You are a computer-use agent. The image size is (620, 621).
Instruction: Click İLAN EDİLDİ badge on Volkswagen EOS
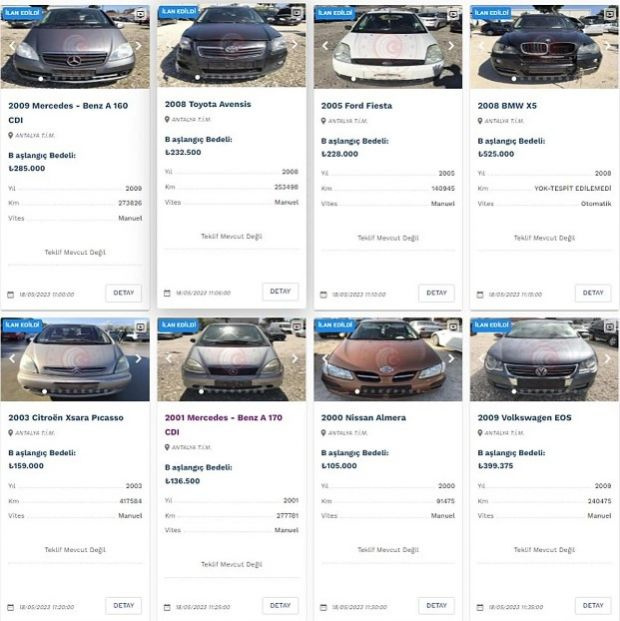[491, 325]
